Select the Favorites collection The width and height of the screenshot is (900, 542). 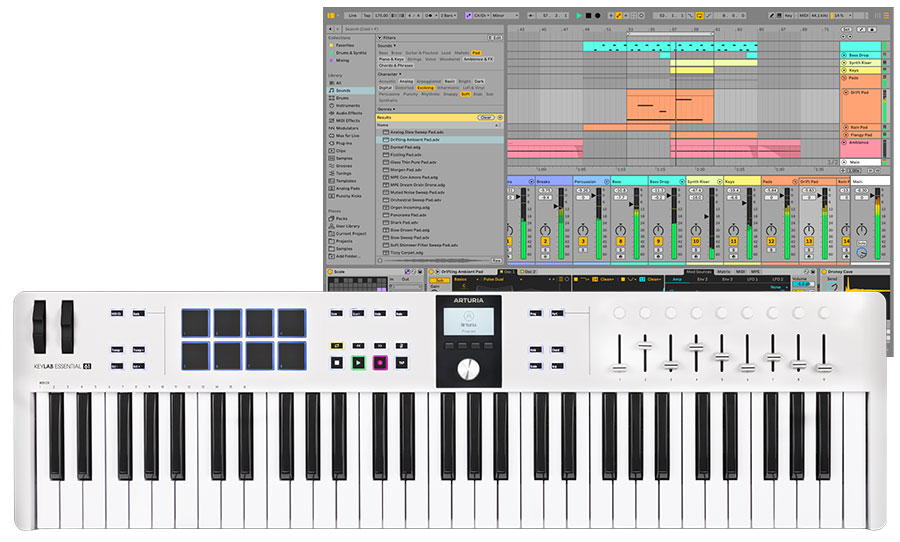(344, 45)
